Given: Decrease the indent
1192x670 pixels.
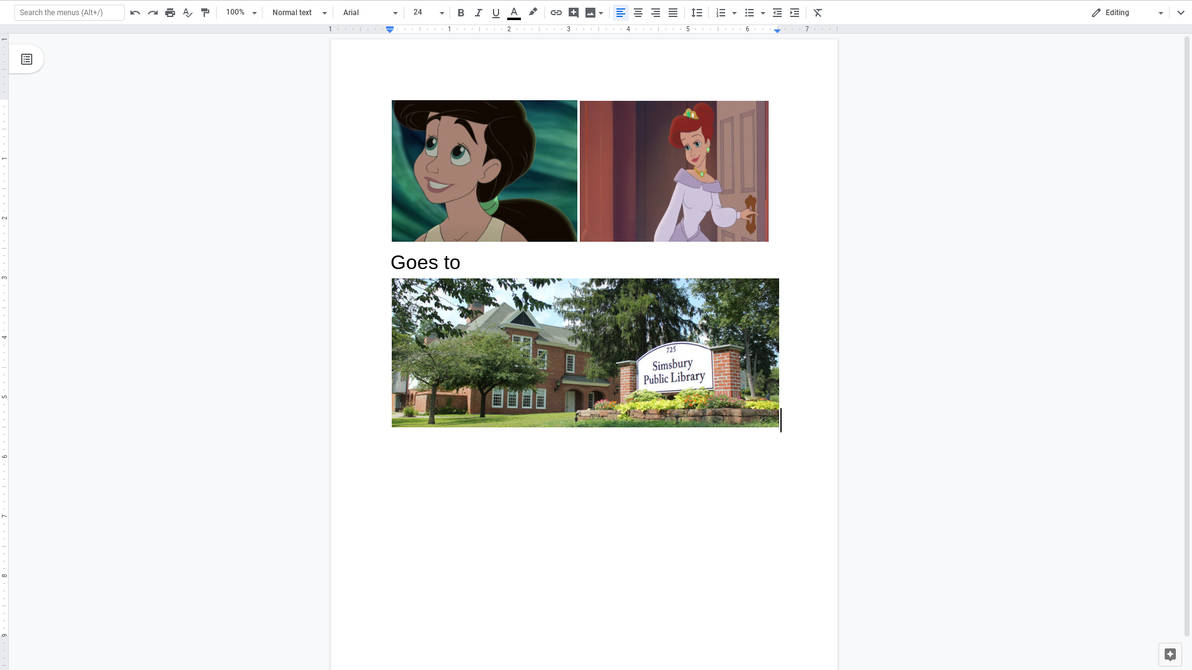Looking at the screenshot, I should coord(777,13).
